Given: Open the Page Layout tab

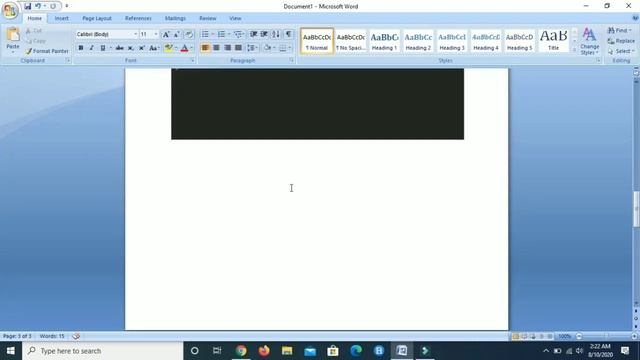Looking at the screenshot, I should pos(97,18).
